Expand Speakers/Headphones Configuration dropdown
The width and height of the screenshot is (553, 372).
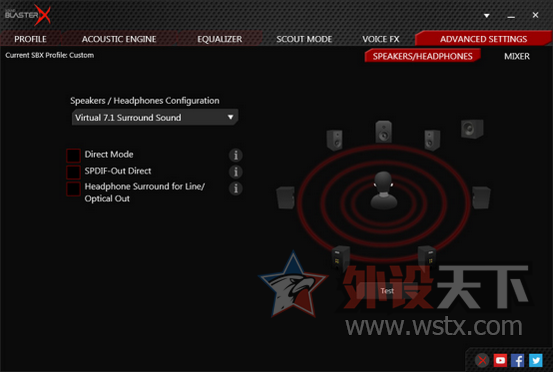click(x=155, y=117)
